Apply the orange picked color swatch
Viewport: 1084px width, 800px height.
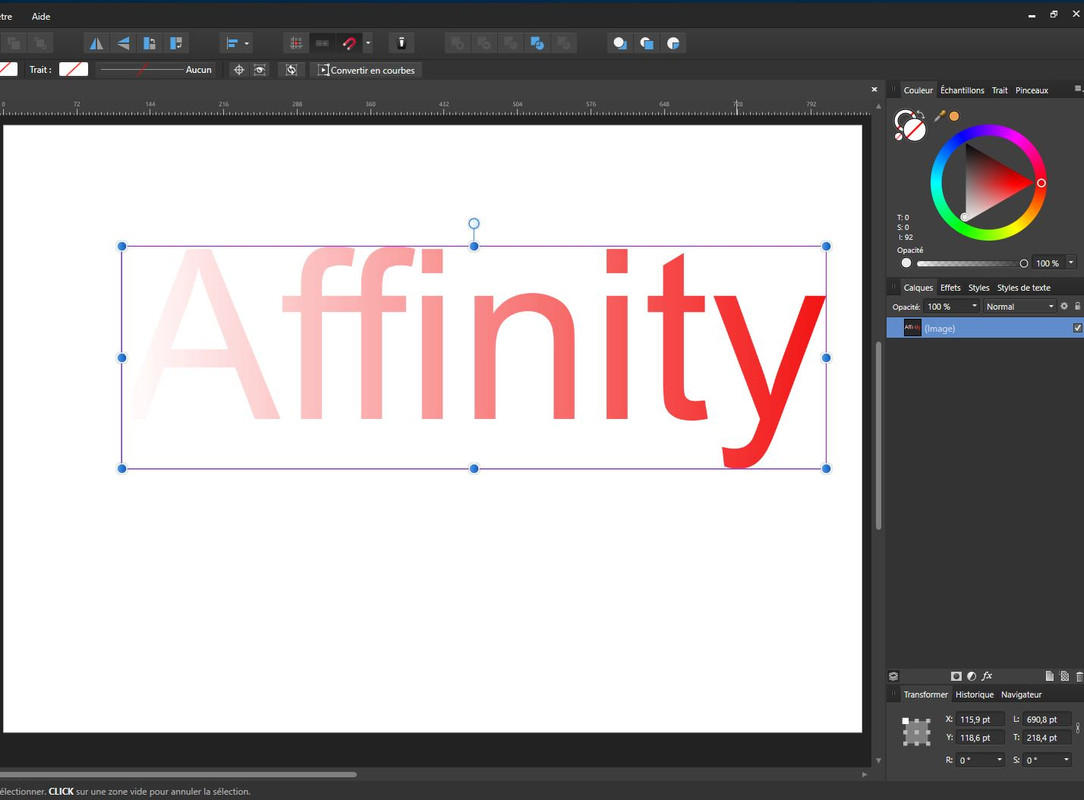[x=954, y=116]
